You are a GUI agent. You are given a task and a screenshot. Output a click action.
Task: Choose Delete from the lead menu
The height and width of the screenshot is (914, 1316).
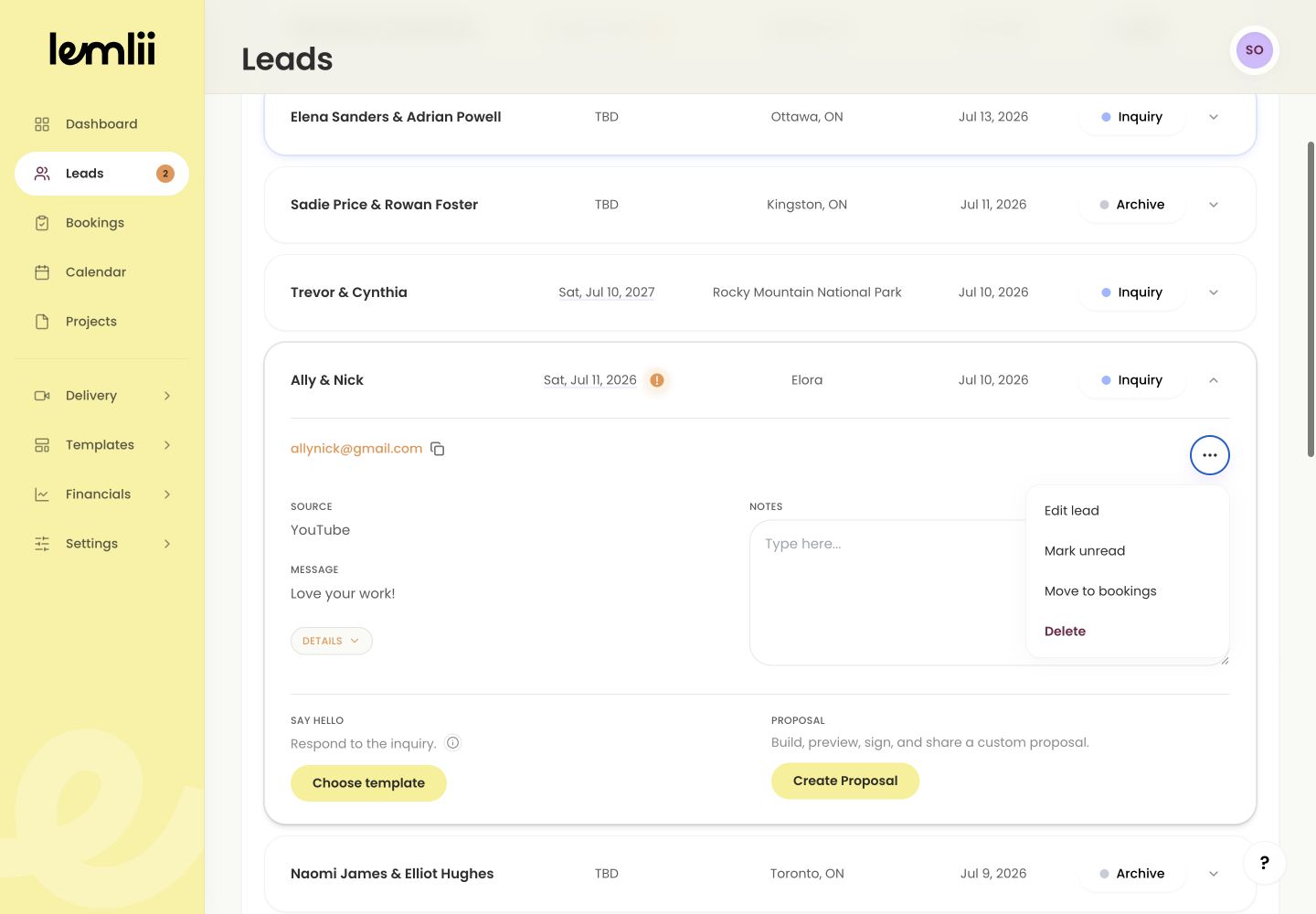[1128, 632]
